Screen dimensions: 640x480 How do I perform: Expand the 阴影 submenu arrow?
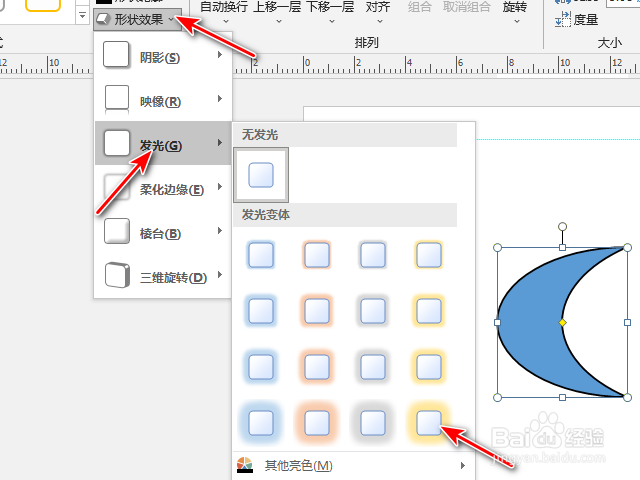click(x=220, y=55)
